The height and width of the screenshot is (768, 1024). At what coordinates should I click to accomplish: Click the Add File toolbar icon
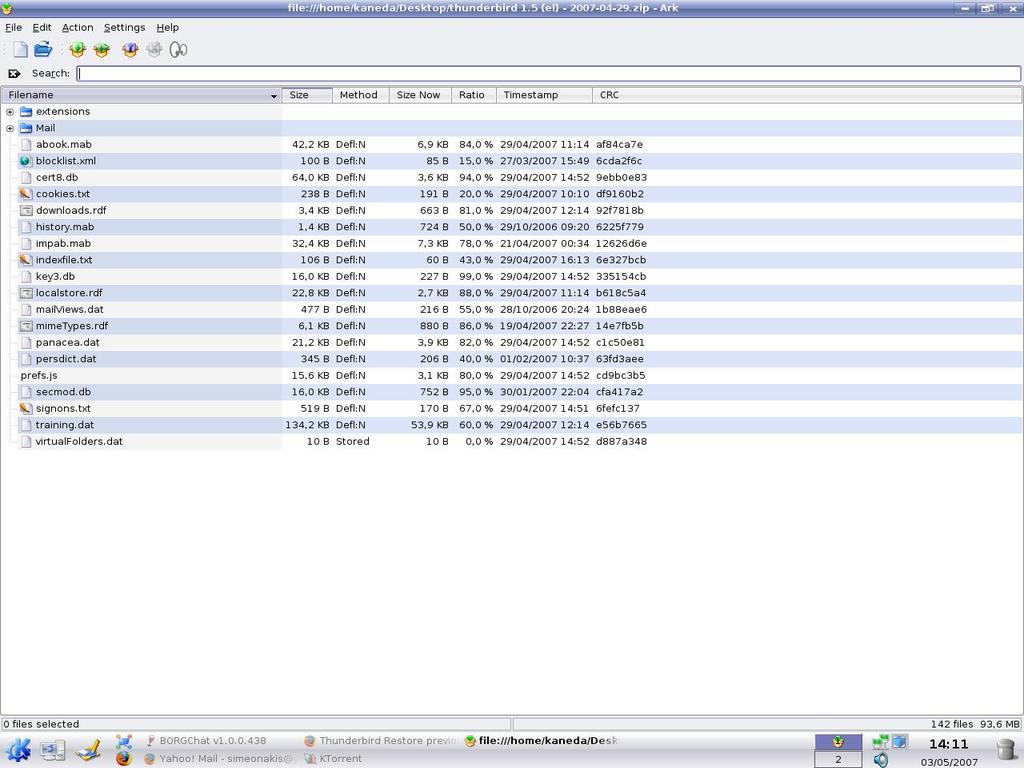pos(77,49)
